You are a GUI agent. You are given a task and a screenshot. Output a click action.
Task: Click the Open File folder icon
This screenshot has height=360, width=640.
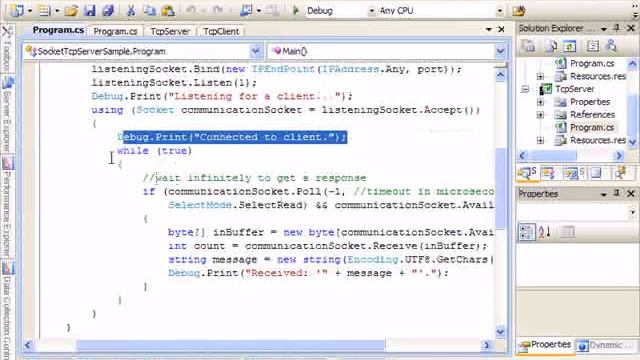tap(71, 11)
